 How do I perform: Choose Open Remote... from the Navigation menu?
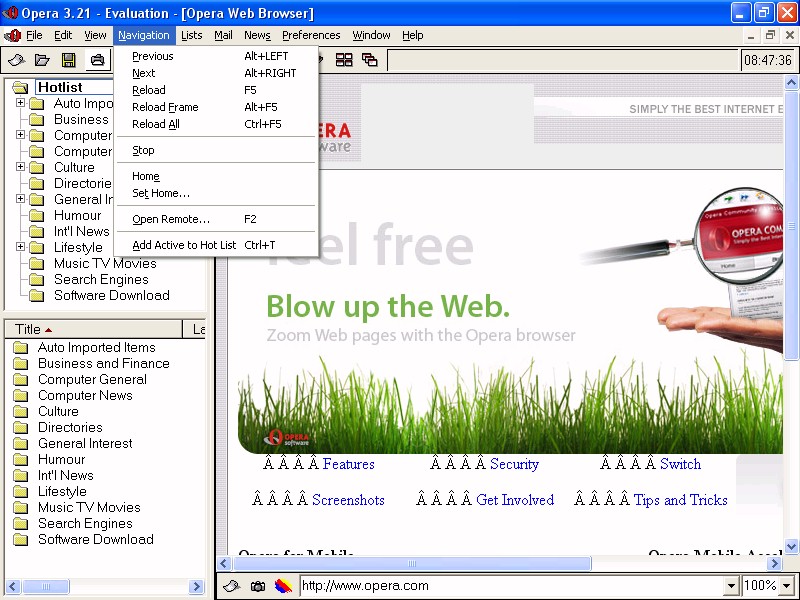(x=216, y=219)
